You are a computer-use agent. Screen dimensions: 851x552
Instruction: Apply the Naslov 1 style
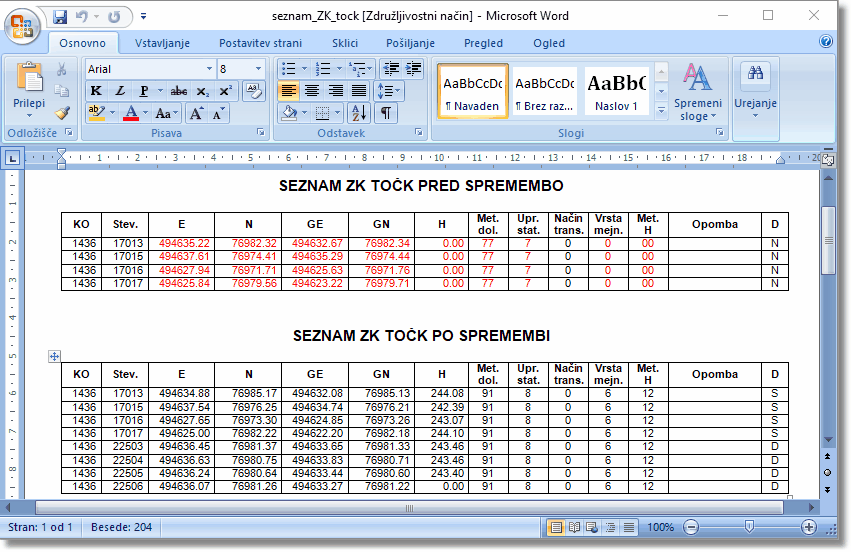[617, 91]
